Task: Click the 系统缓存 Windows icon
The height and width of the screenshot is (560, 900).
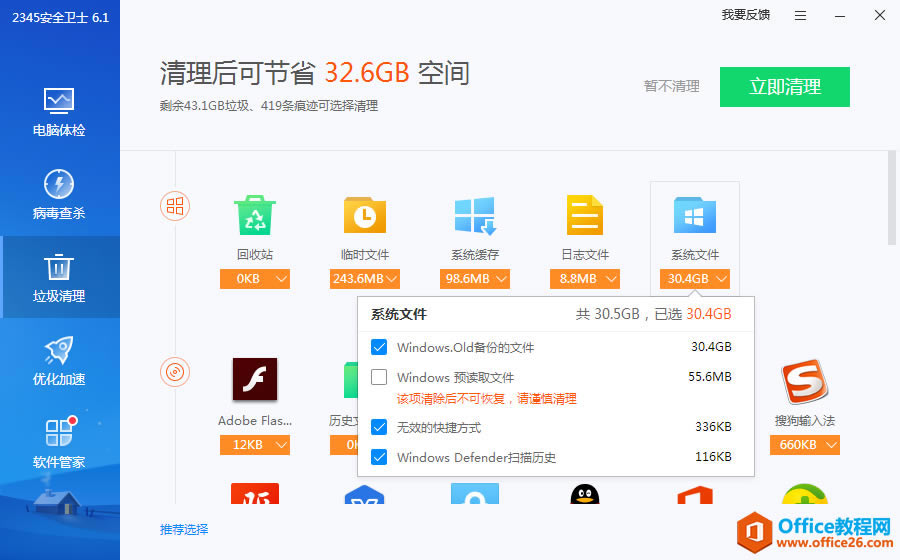Action: pyautogui.click(x=475, y=215)
